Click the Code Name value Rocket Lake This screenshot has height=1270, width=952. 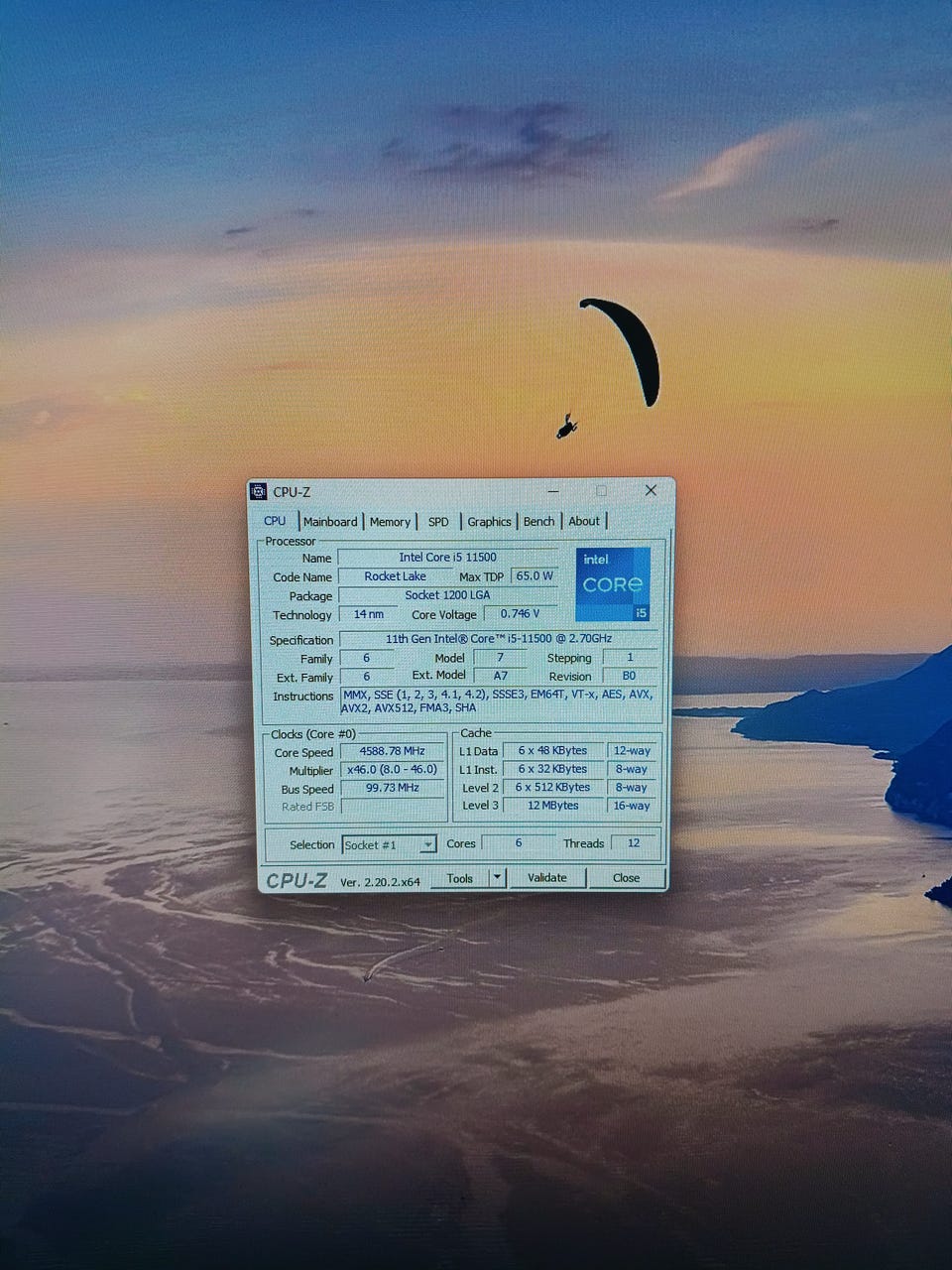(395, 576)
